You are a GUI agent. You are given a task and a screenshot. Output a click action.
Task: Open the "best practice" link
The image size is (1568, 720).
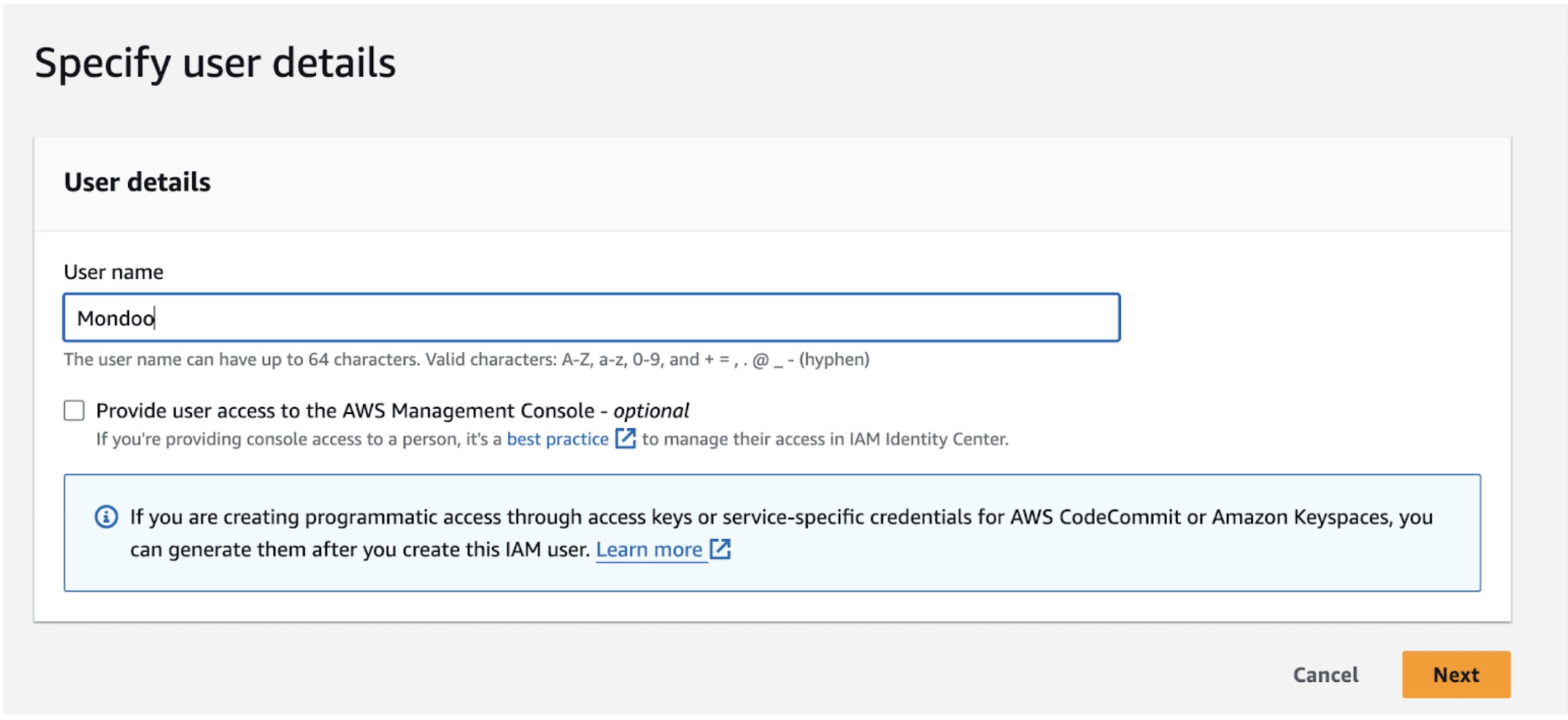click(x=557, y=439)
